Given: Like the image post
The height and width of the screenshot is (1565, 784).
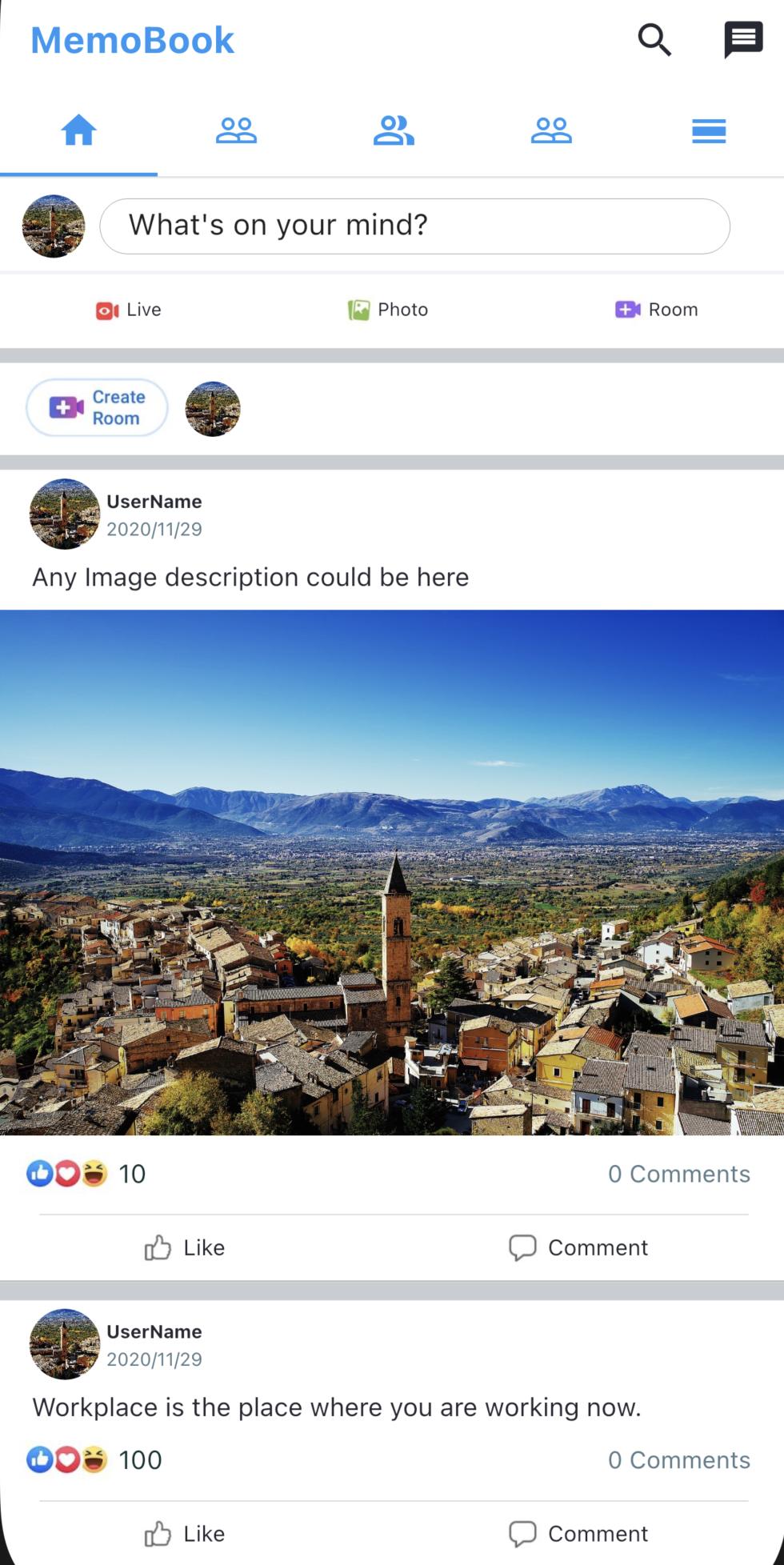Looking at the screenshot, I should pos(185,1247).
